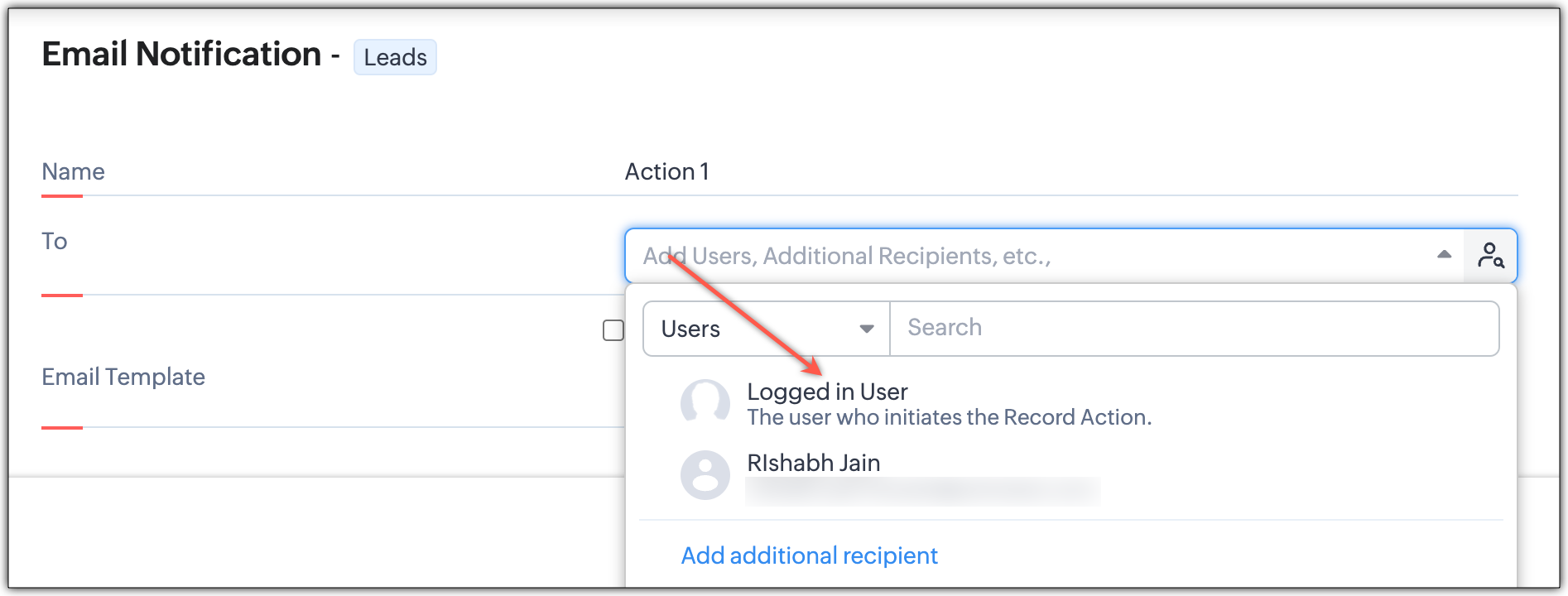Click the Add additional recipient link
Viewport: 1568px width, 596px height.
click(x=809, y=555)
